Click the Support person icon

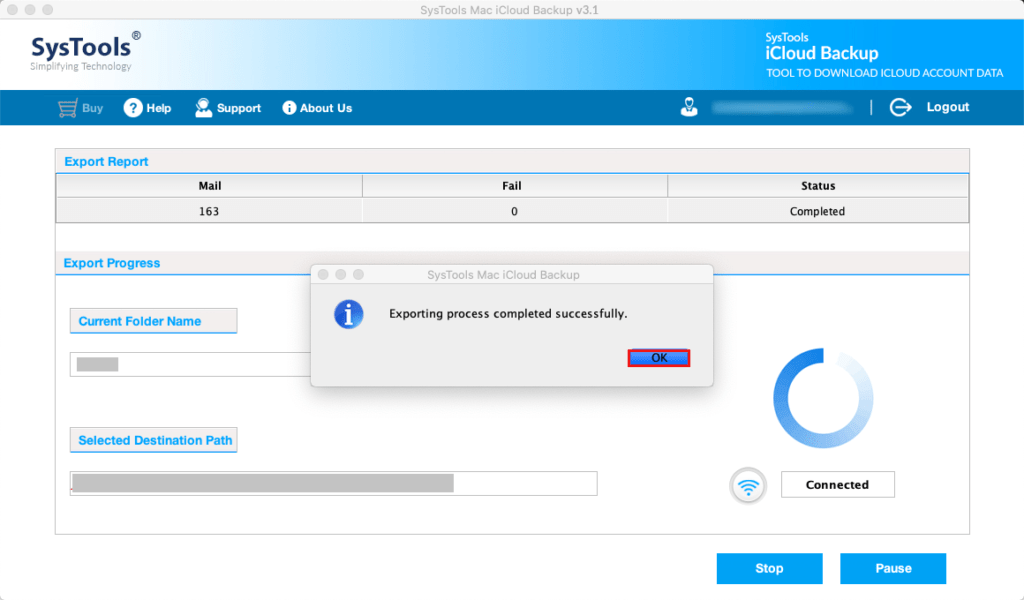203,108
